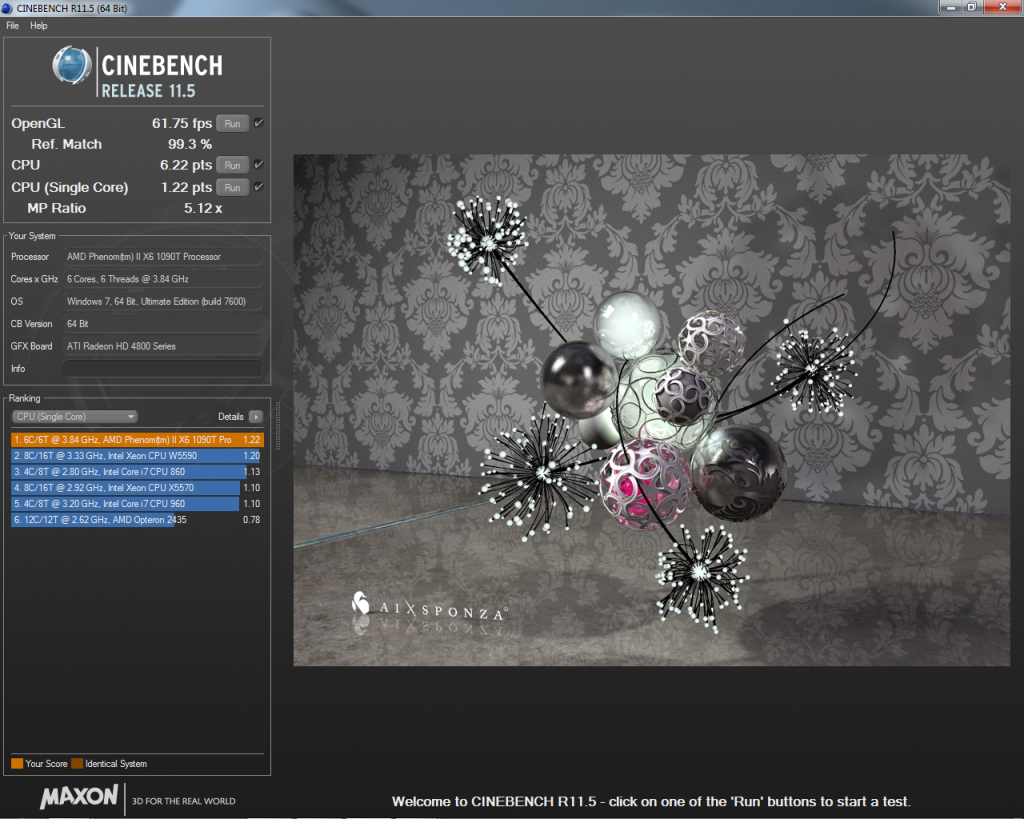Click the CPU score 6.22 pts
1024x819 pixels.
point(185,165)
